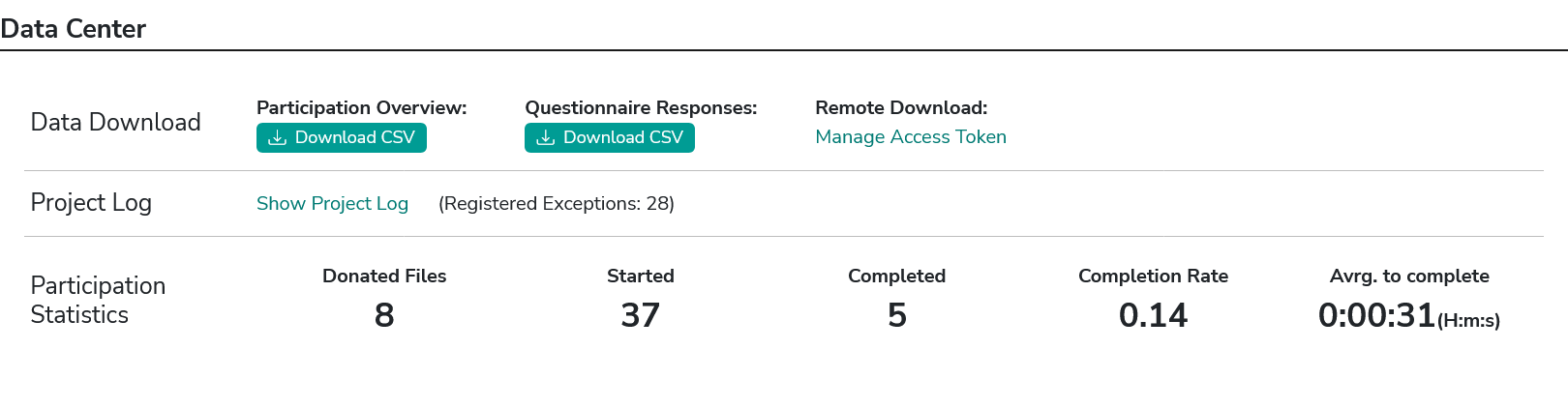Click the Participation Statistics row label

pos(98,300)
